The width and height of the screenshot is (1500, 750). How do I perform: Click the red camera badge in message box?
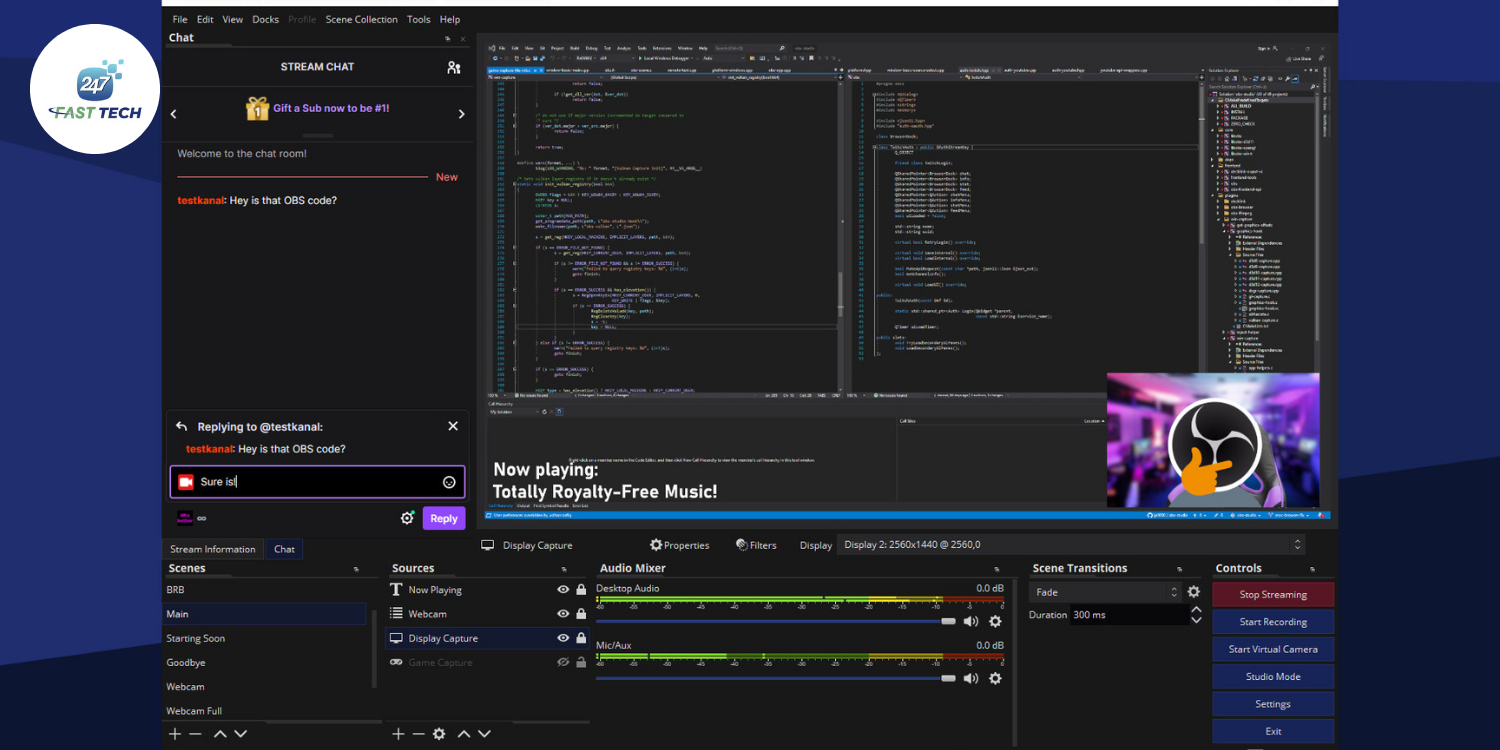click(185, 482)
